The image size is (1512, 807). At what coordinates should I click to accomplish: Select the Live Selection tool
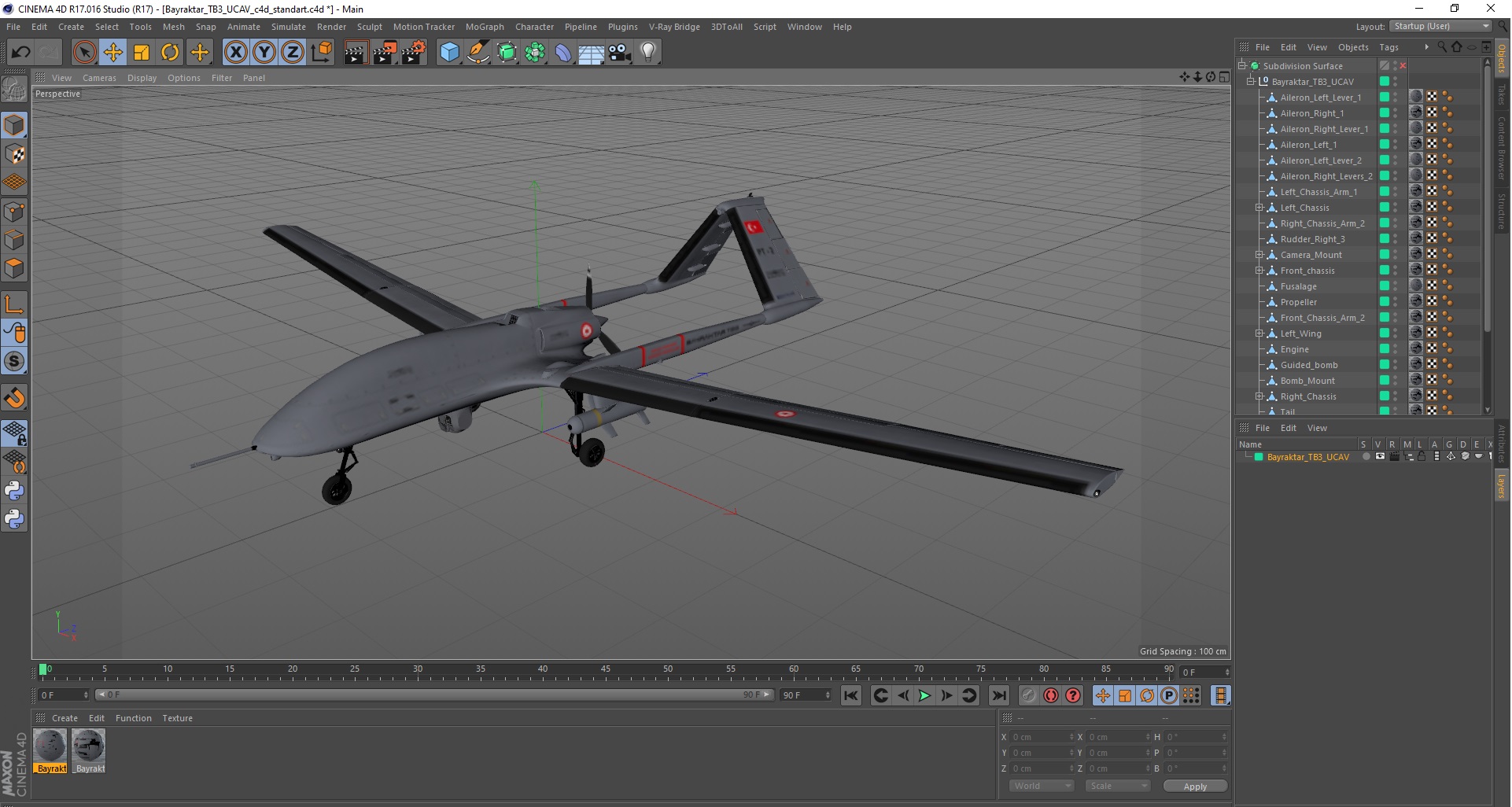(x=84, y=53)
